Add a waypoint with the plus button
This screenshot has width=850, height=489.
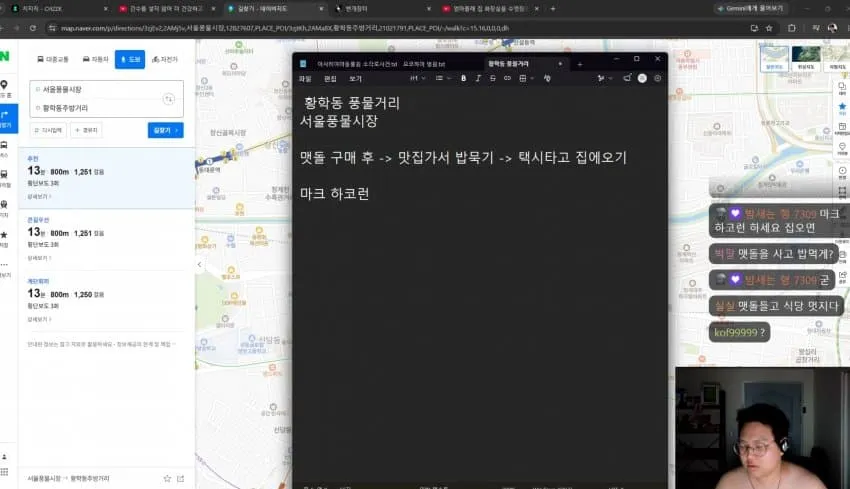point(86,130)
